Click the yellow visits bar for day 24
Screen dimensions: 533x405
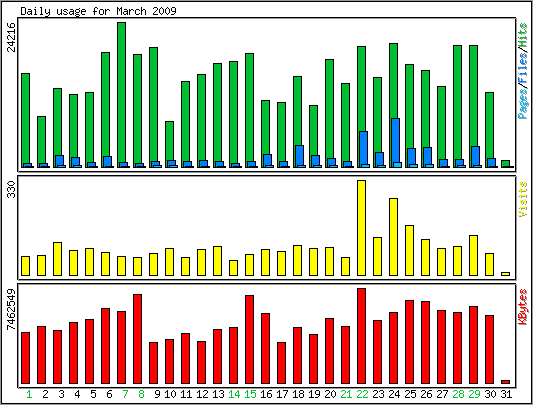pos(393,237)
